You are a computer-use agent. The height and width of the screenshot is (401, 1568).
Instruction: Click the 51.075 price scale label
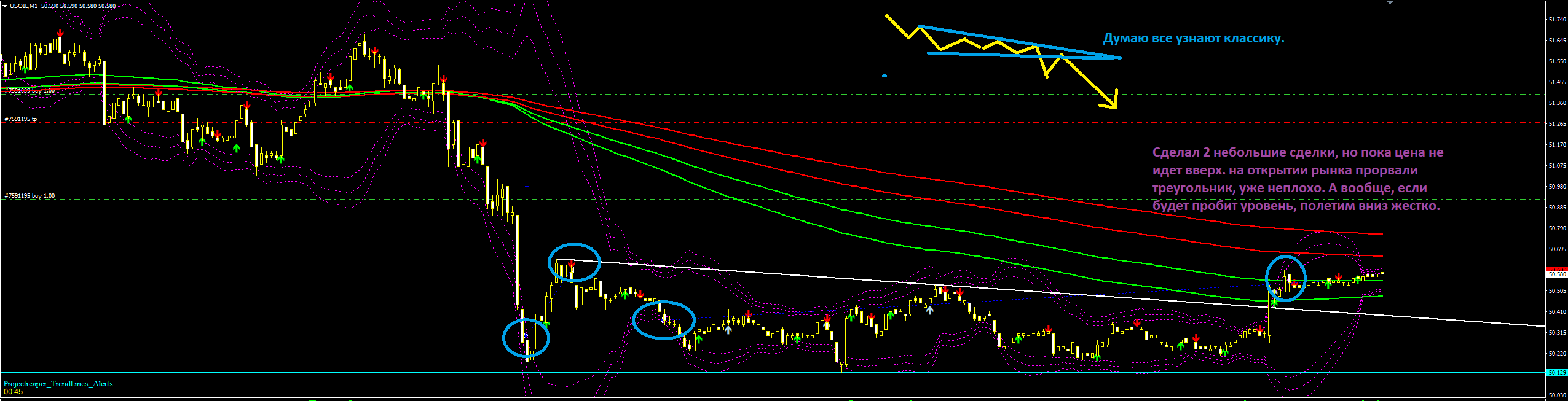point(1557,166)
